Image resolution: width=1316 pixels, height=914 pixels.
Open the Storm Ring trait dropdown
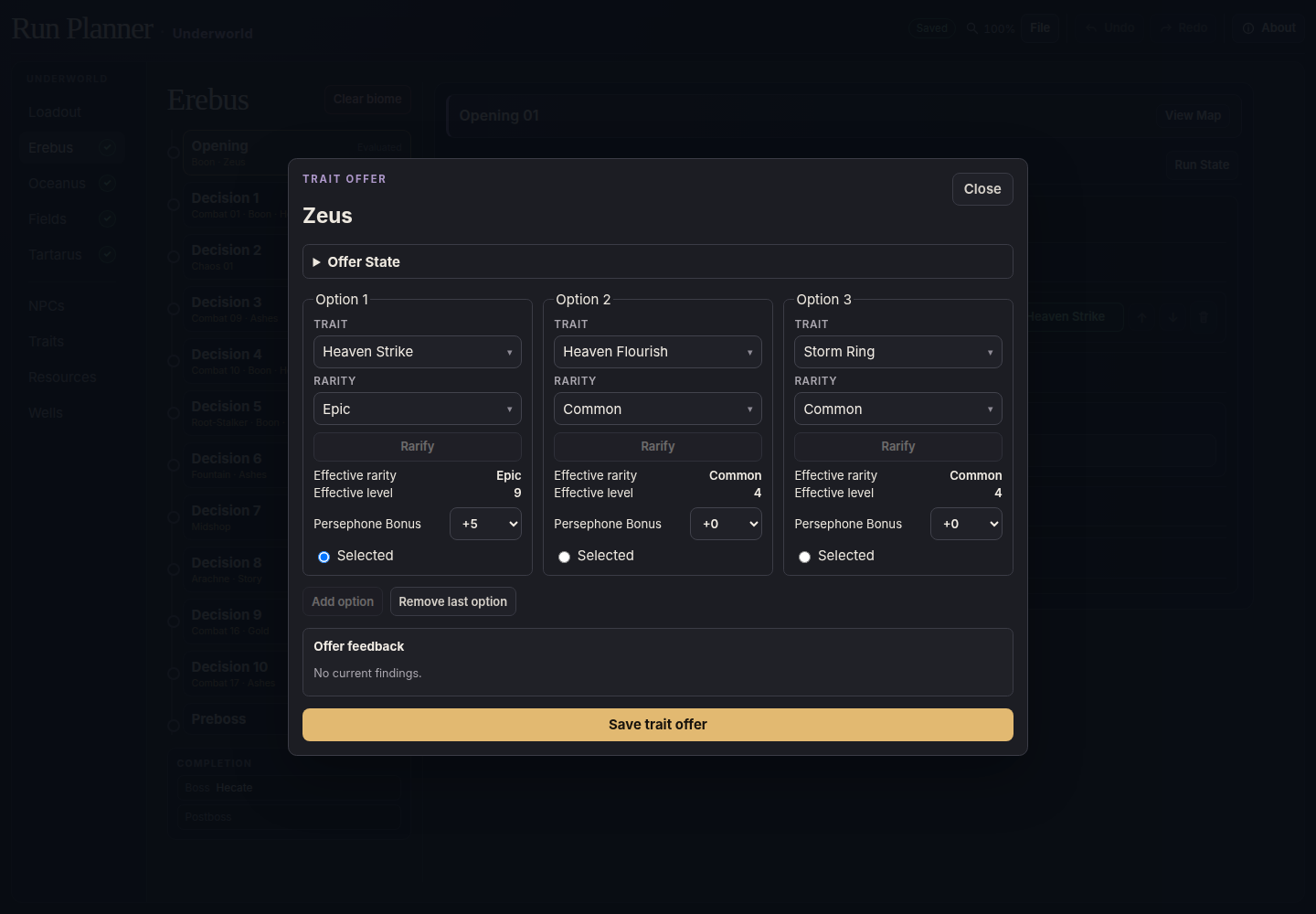tap(898, 352)
